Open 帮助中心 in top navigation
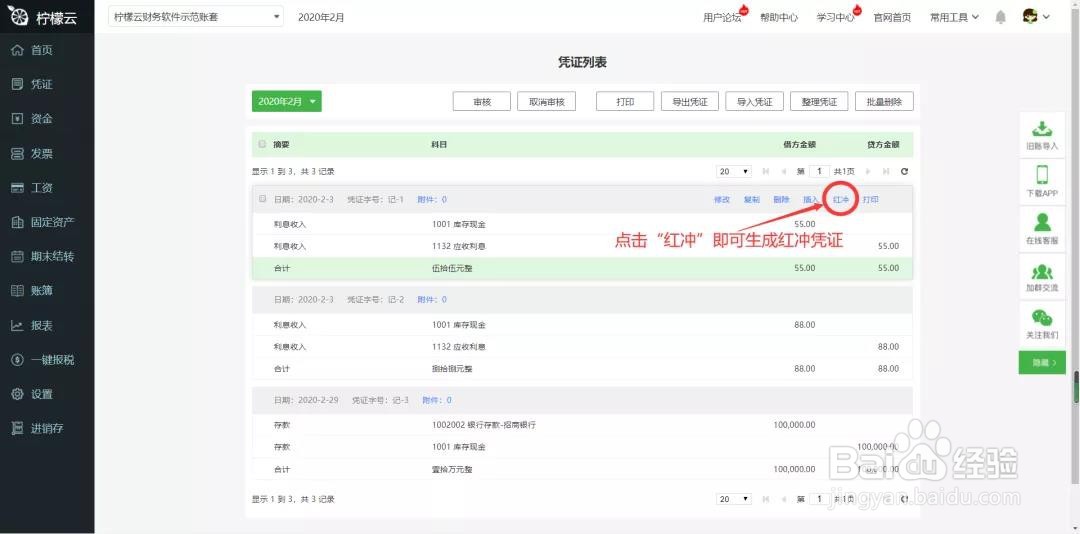 779,18
